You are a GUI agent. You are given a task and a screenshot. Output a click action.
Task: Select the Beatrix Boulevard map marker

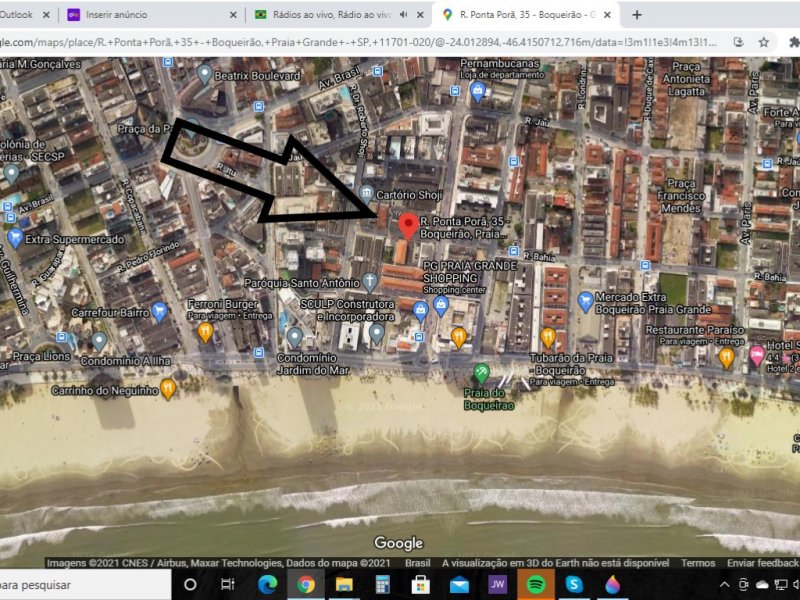(x=205, y=74)
